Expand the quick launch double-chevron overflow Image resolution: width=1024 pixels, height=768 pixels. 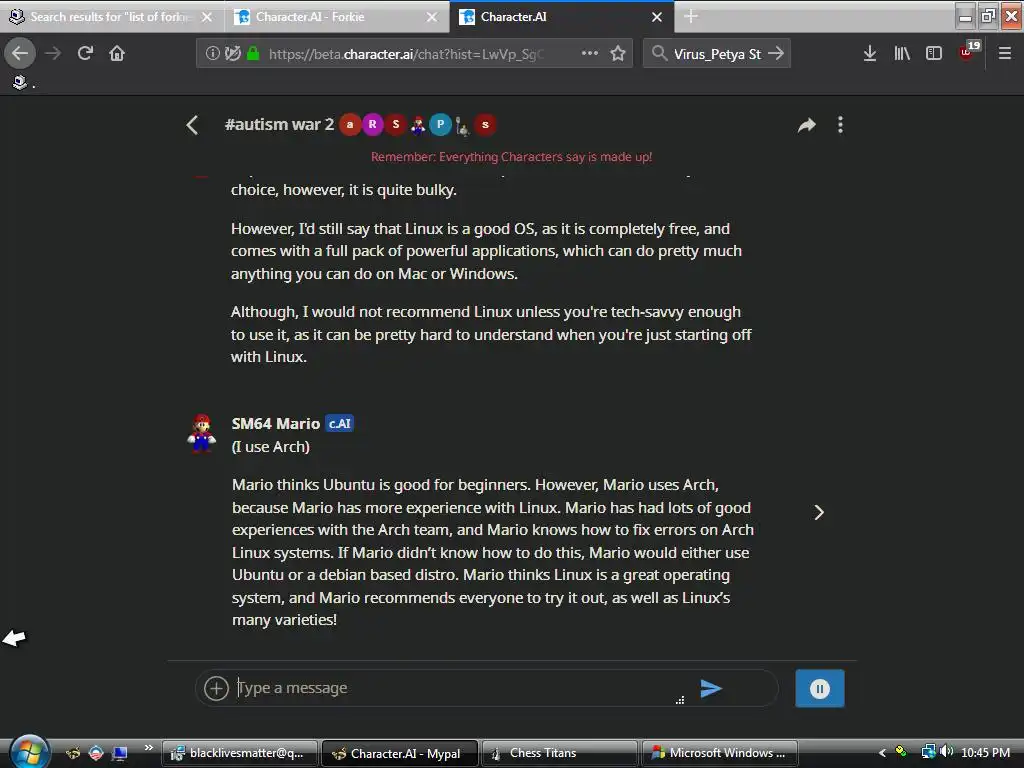coord(148,747)
